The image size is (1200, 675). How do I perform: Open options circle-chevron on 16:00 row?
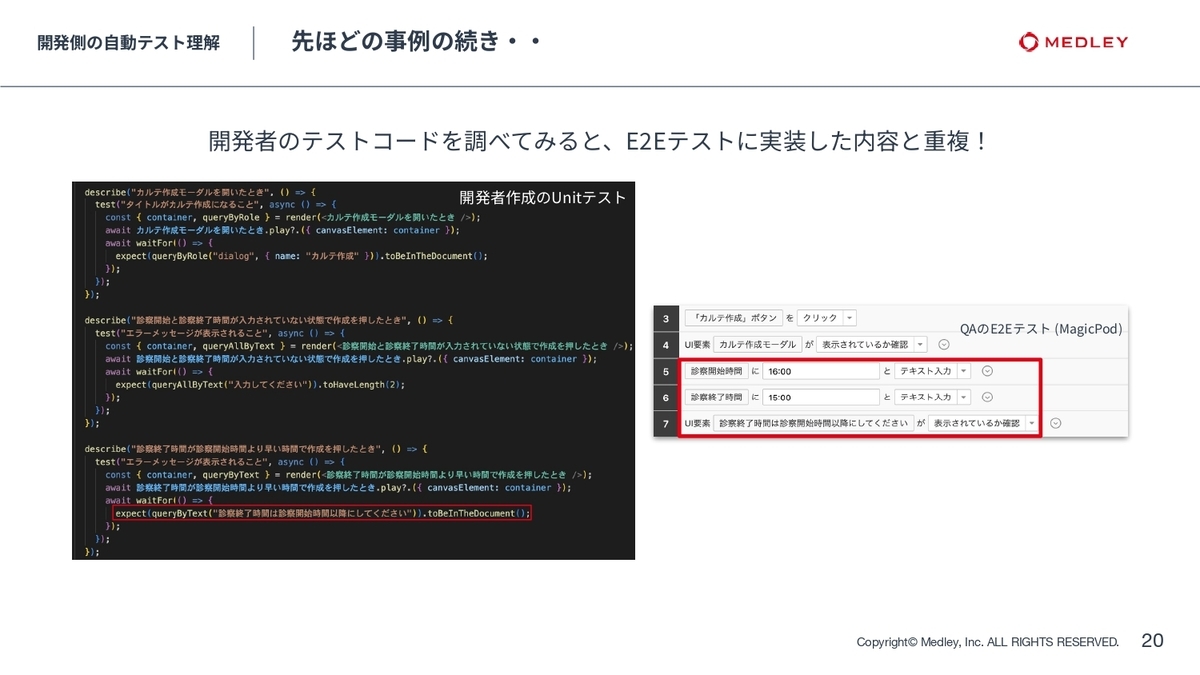click(987, 370)
